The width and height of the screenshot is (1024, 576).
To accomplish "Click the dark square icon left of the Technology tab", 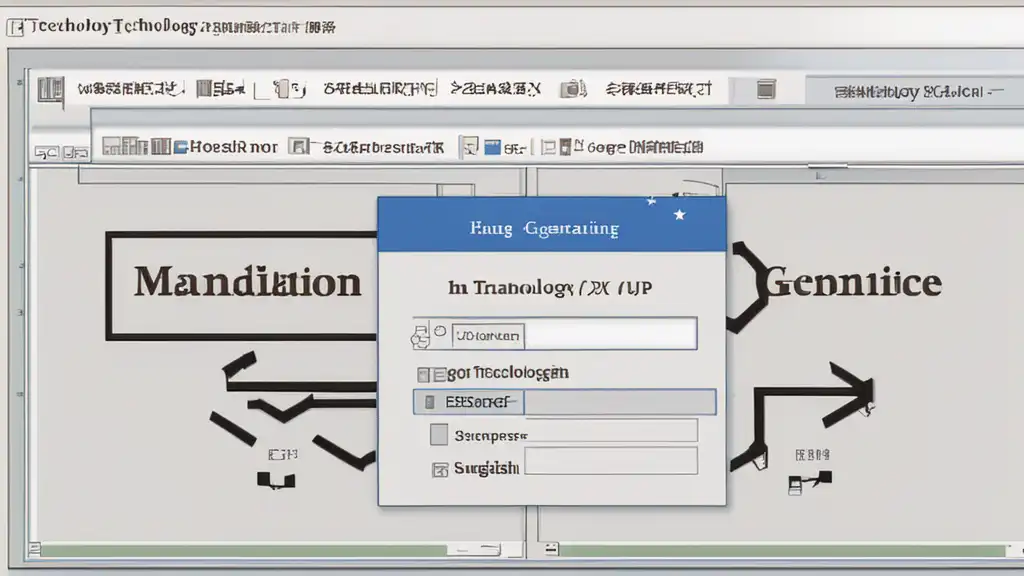I will (766, 89).
